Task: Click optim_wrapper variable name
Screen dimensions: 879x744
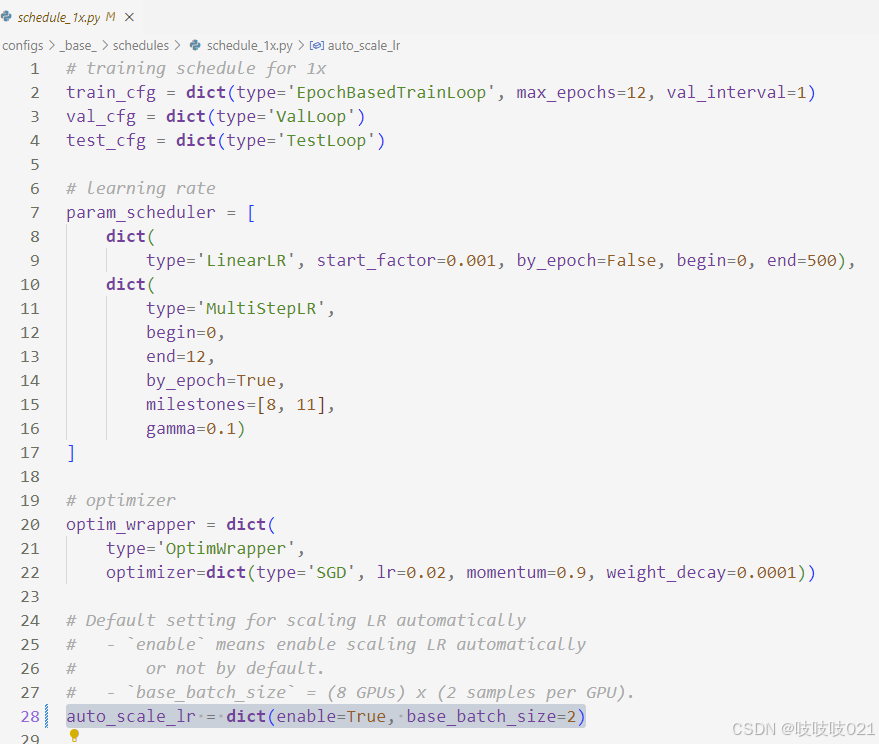Action: (131, 524)
